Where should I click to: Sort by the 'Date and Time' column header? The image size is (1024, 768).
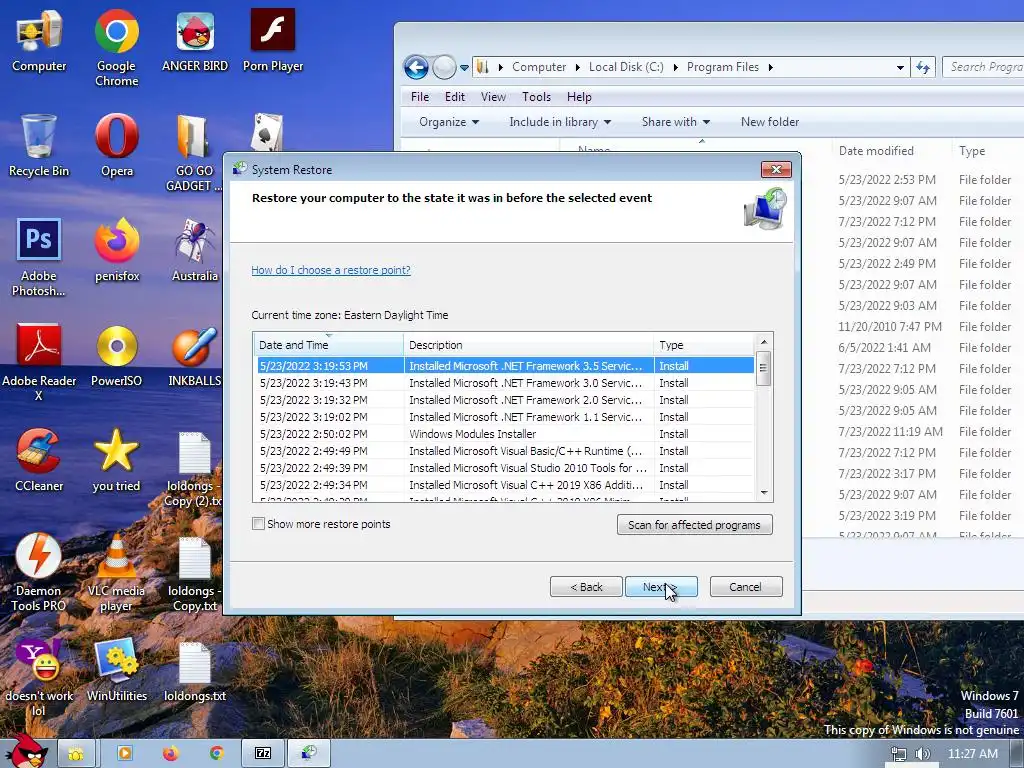[328, 345]
